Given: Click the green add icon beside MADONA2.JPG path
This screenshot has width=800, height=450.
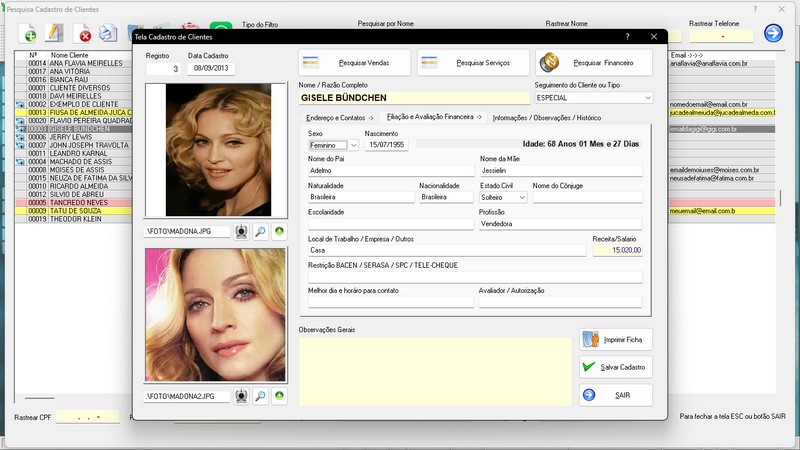Looking at the screenshot, I should point(279,397).
